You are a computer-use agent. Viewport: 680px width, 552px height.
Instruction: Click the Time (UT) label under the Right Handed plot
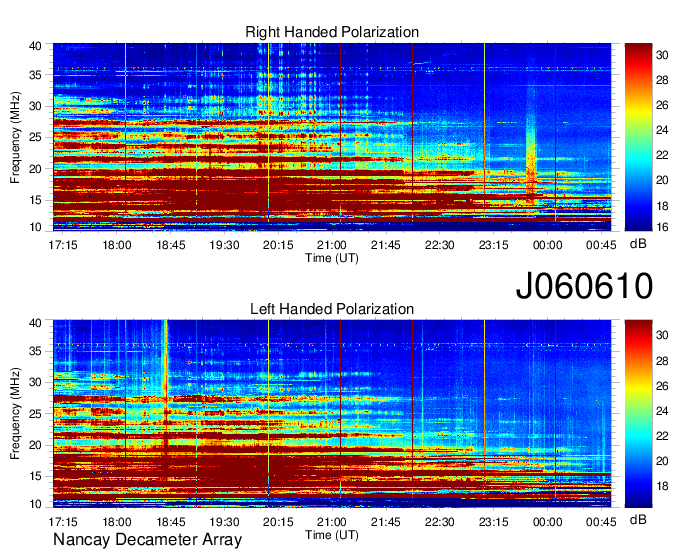tap(332, 258)
